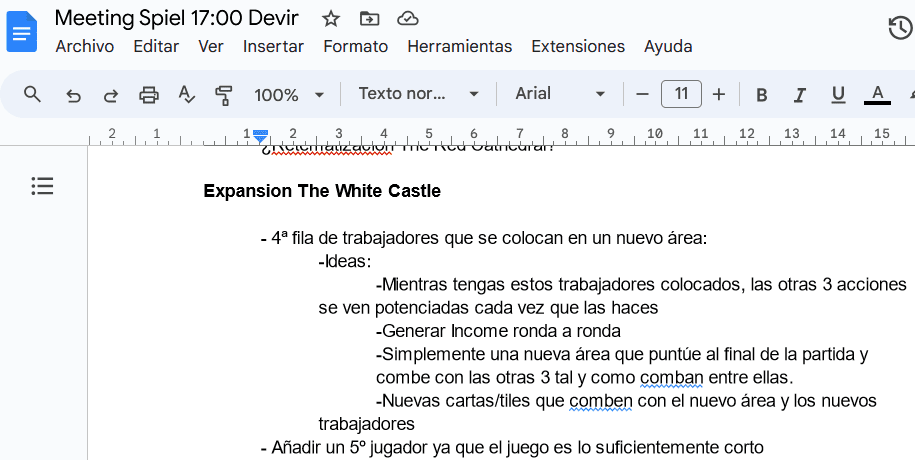Open the Ver menu
The width and height of the screenshot is (915, 460).
(211, 46)
